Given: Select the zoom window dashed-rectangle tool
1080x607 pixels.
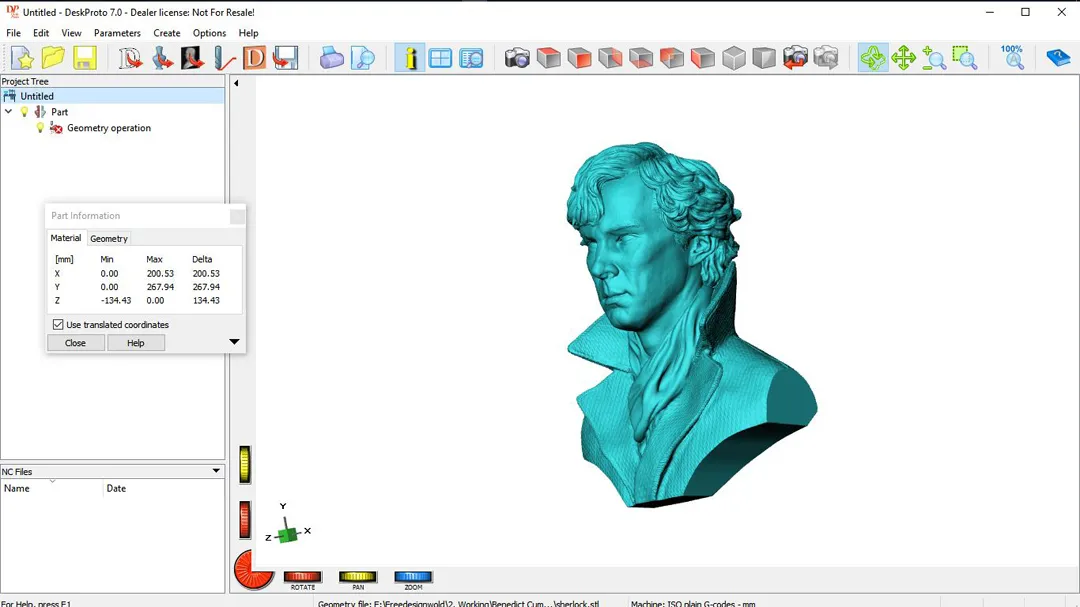Looking at the screenshot, I should (965, 58).
